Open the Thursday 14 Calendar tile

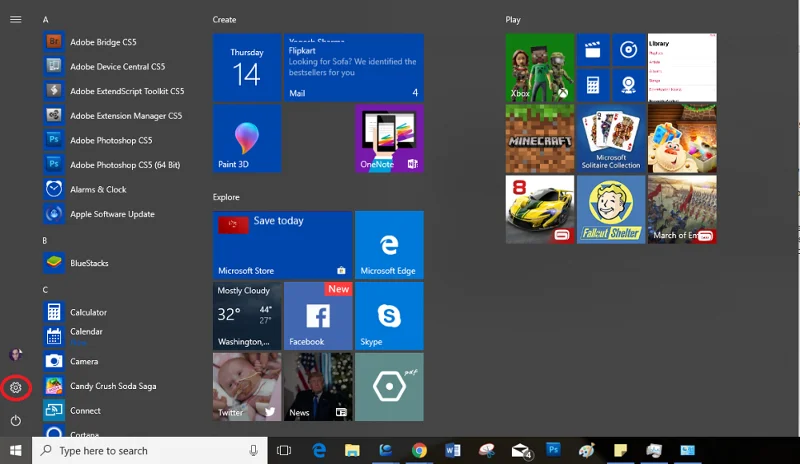(x=247, y=67)
